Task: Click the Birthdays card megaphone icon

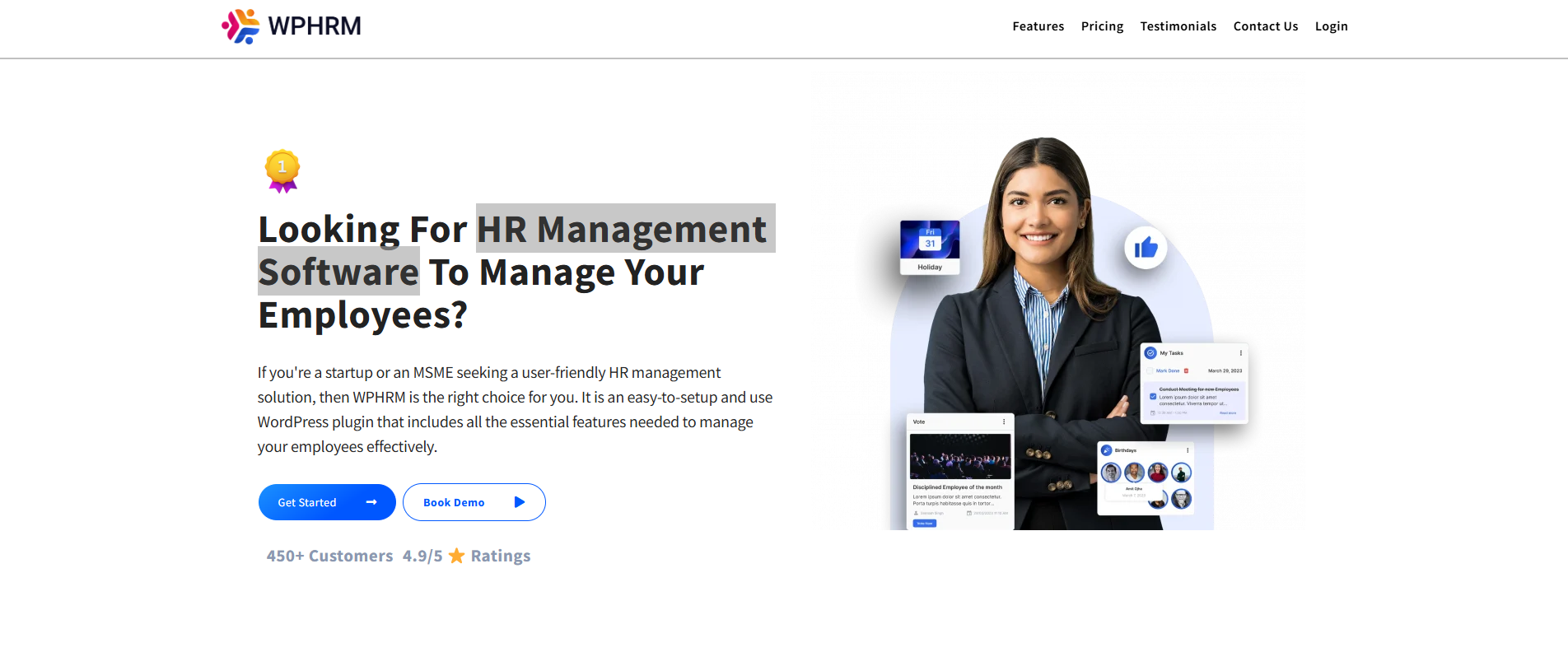Action: [x=1107, y=450]
